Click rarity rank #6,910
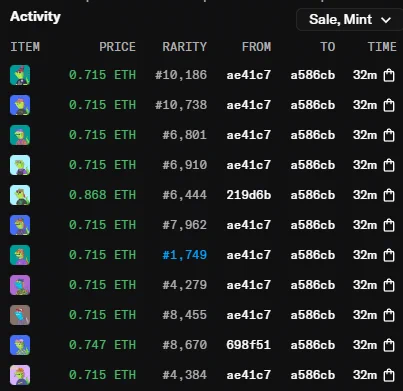 point(185,165)
